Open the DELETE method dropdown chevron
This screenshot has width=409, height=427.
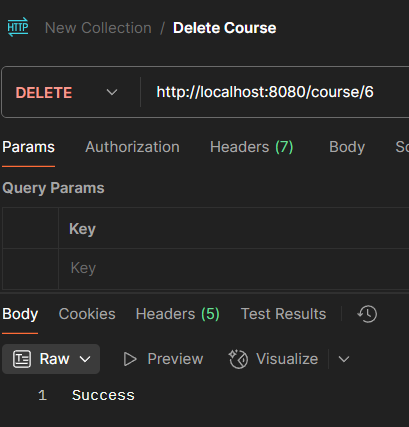point(112,92)
